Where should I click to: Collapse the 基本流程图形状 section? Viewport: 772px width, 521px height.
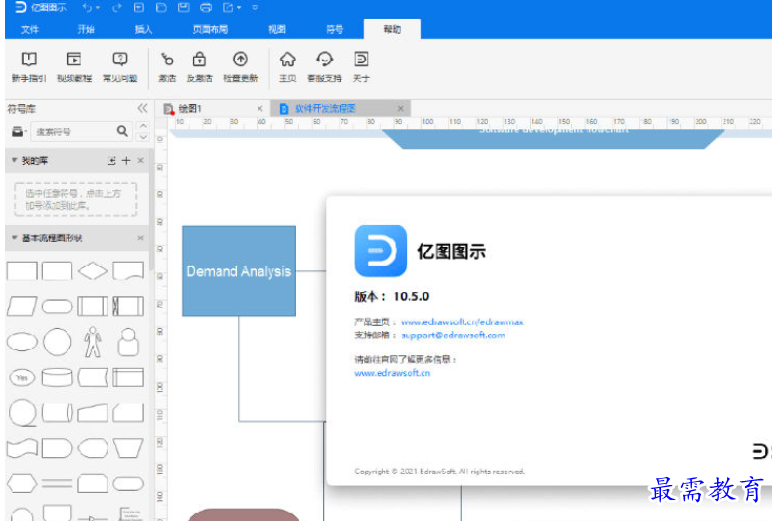pyautogui.click(x=14, y=238)
